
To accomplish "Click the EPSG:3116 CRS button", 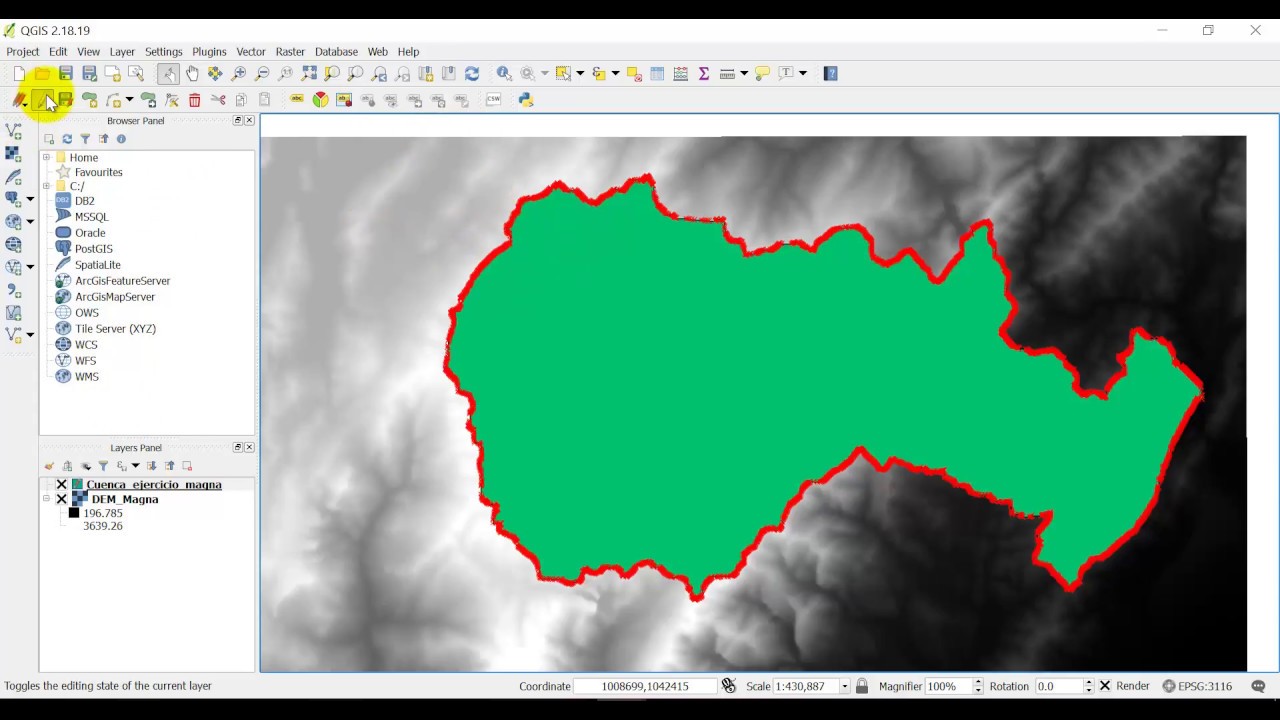I will pyautogui.click(x=1197, y=686).
